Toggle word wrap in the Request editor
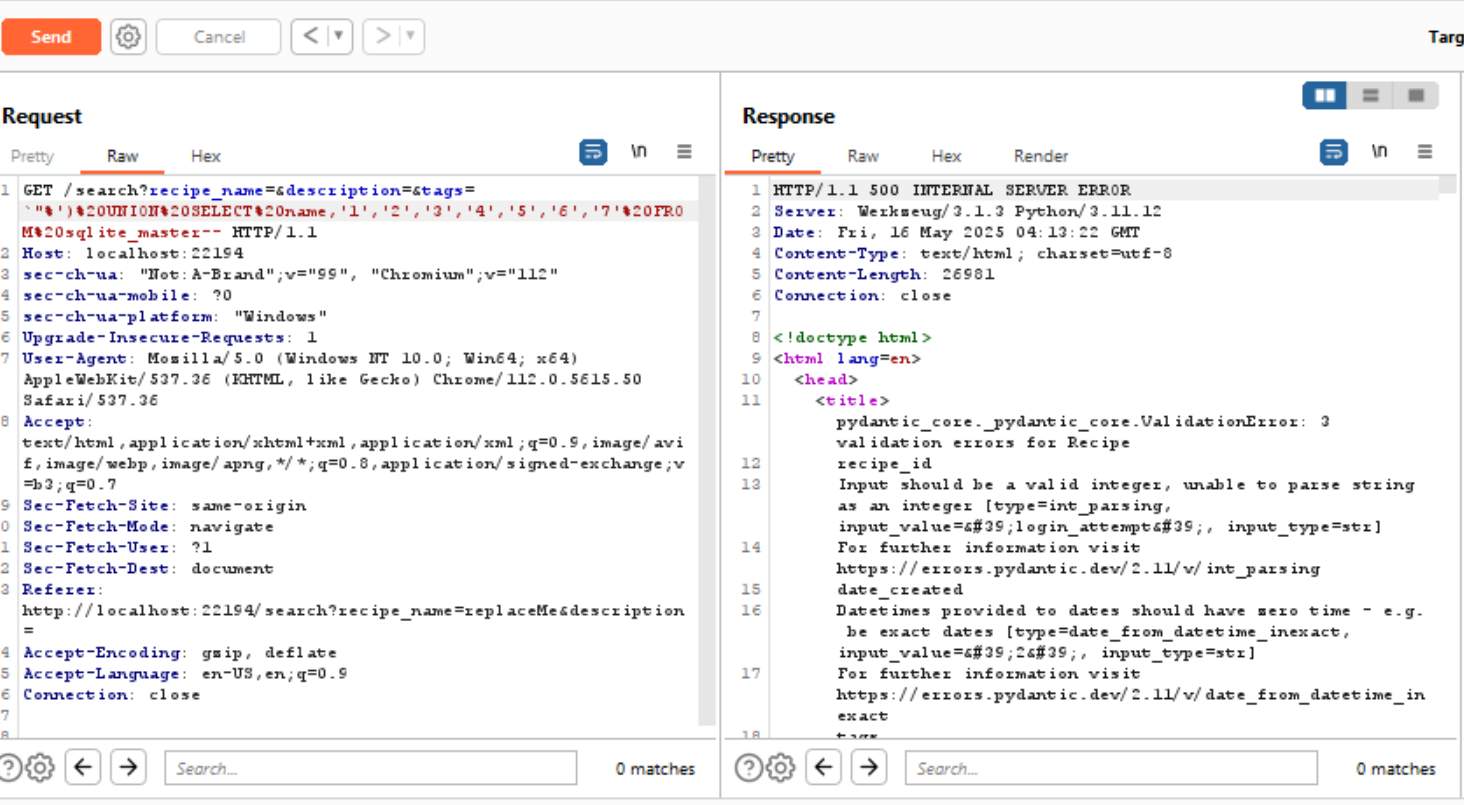The image size is (1464, 805). coord(593,152)
